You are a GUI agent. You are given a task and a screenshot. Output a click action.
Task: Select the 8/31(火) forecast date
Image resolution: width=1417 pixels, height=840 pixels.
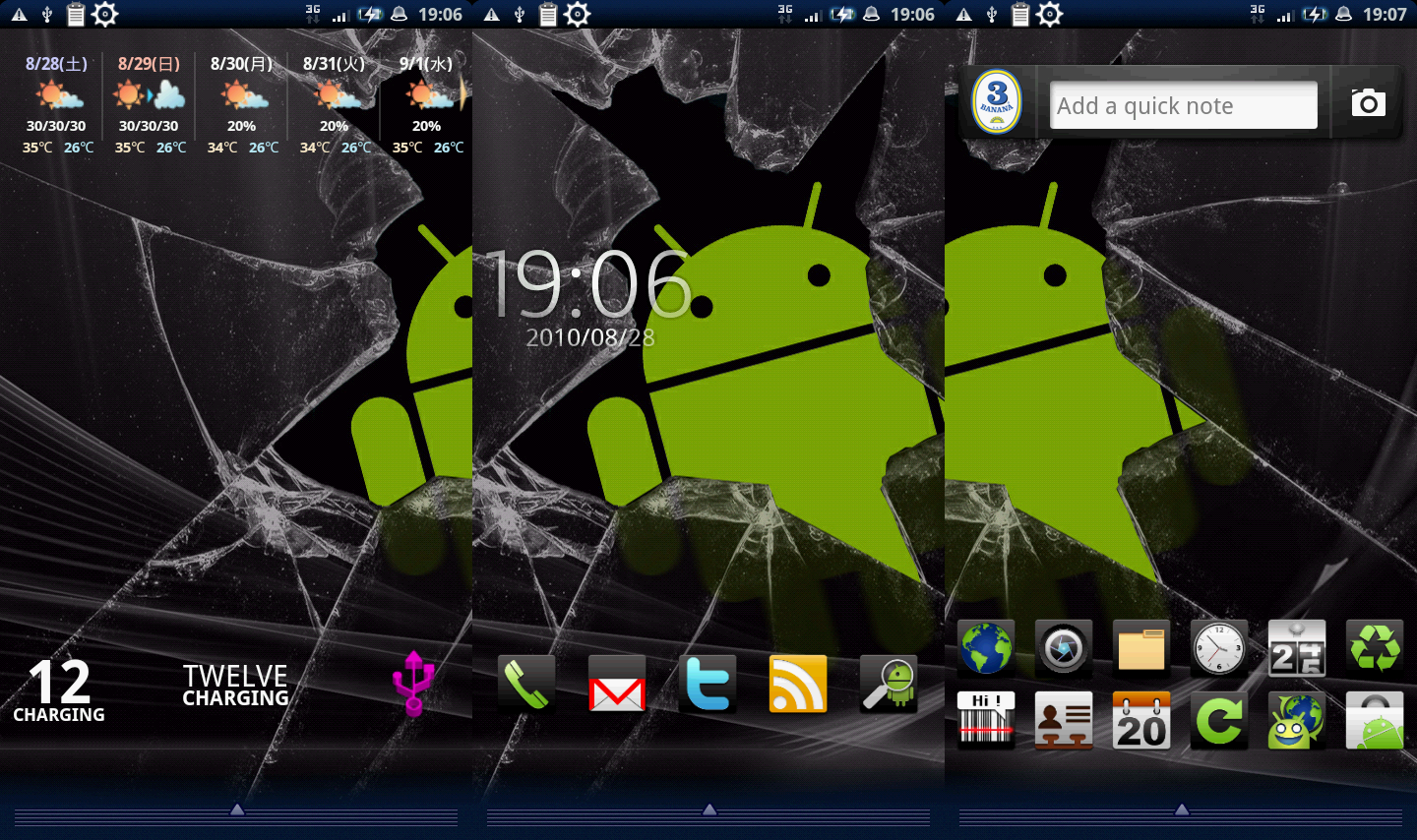point(334,64)
